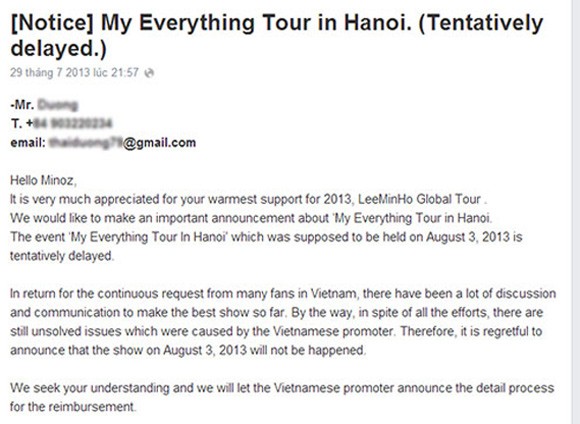580x424 pixels.
Task: Click 'for the reimbursement.' line
Action: [x=73, y=407]
